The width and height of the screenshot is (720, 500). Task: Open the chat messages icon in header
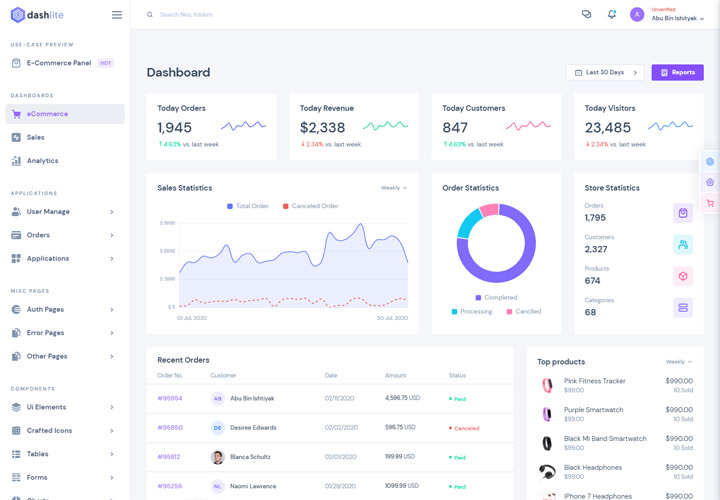click(x=587, y=15)
